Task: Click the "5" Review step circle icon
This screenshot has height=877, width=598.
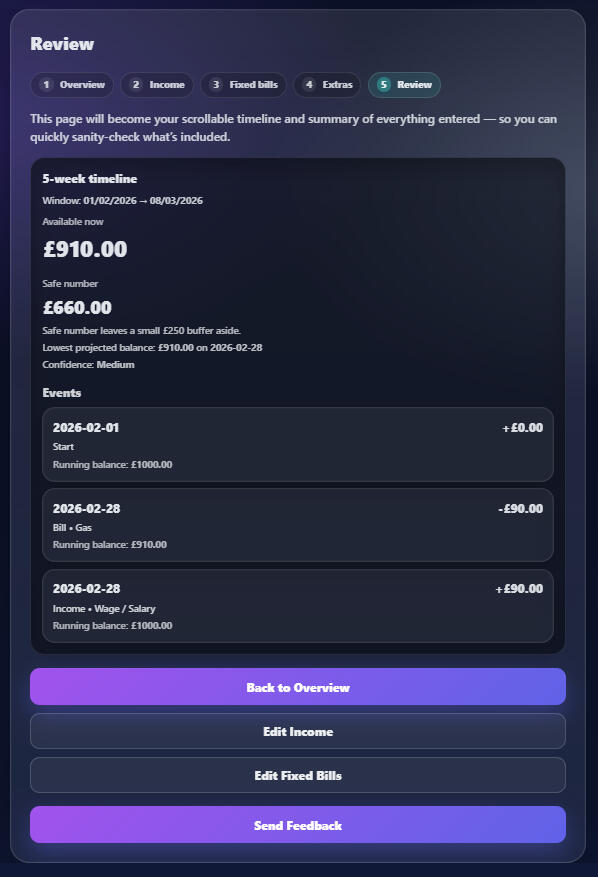Action: pyautogui.click(x=384, y=85)
